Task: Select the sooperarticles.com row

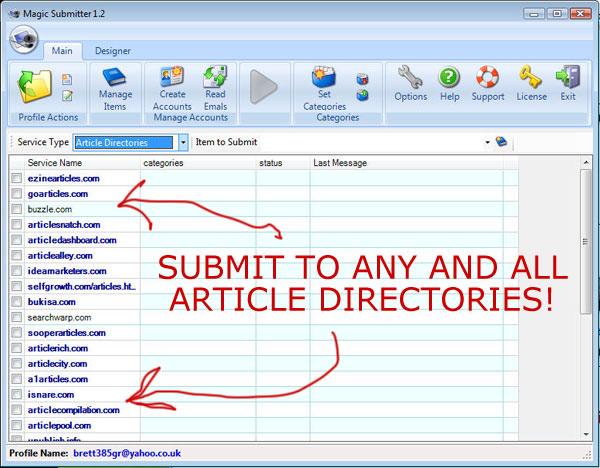Action: tap(264, 333)
